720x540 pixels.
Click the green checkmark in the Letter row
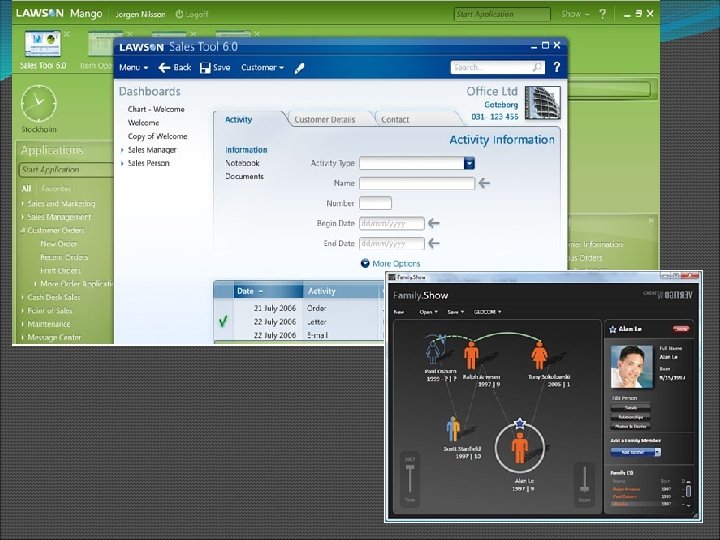coord(223,321)
